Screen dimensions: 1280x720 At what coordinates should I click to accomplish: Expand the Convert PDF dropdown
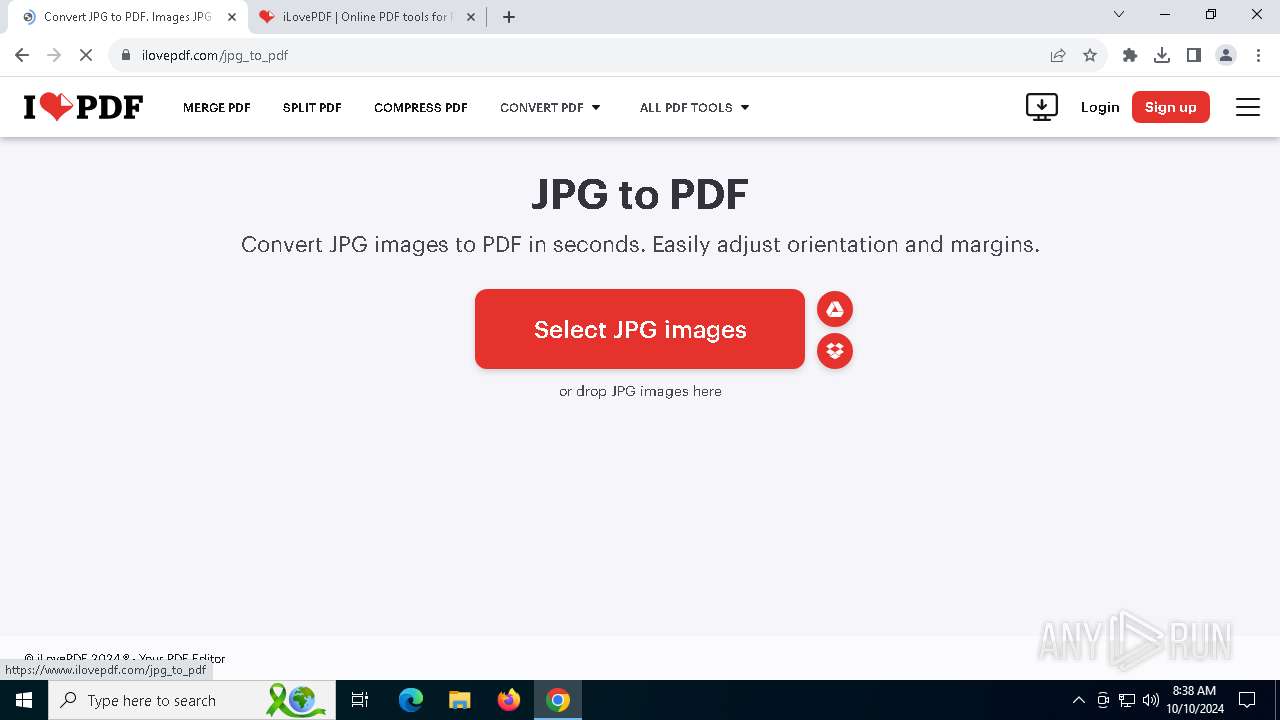tap(550, 107)
